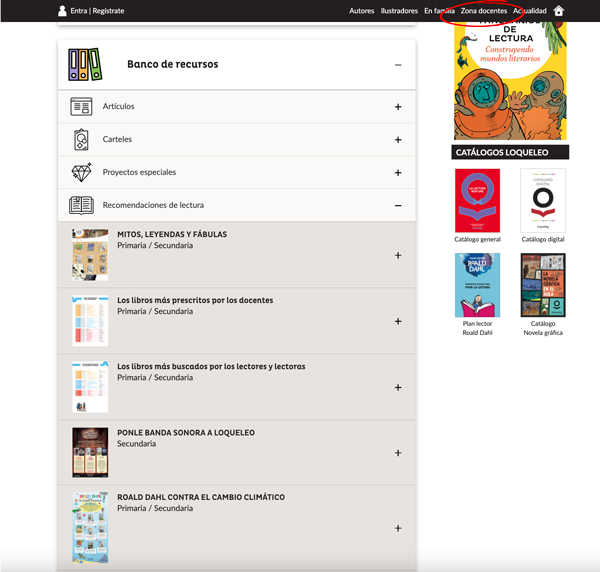Viewport: 600px width, 572px height.
Task: Click the libros más buscados thumbnail
Action: [x=90, y=387]
